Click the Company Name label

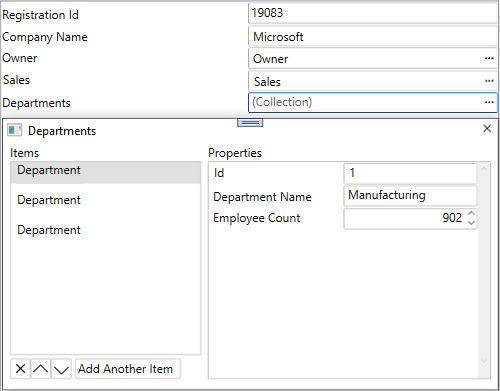pos(45,37)
